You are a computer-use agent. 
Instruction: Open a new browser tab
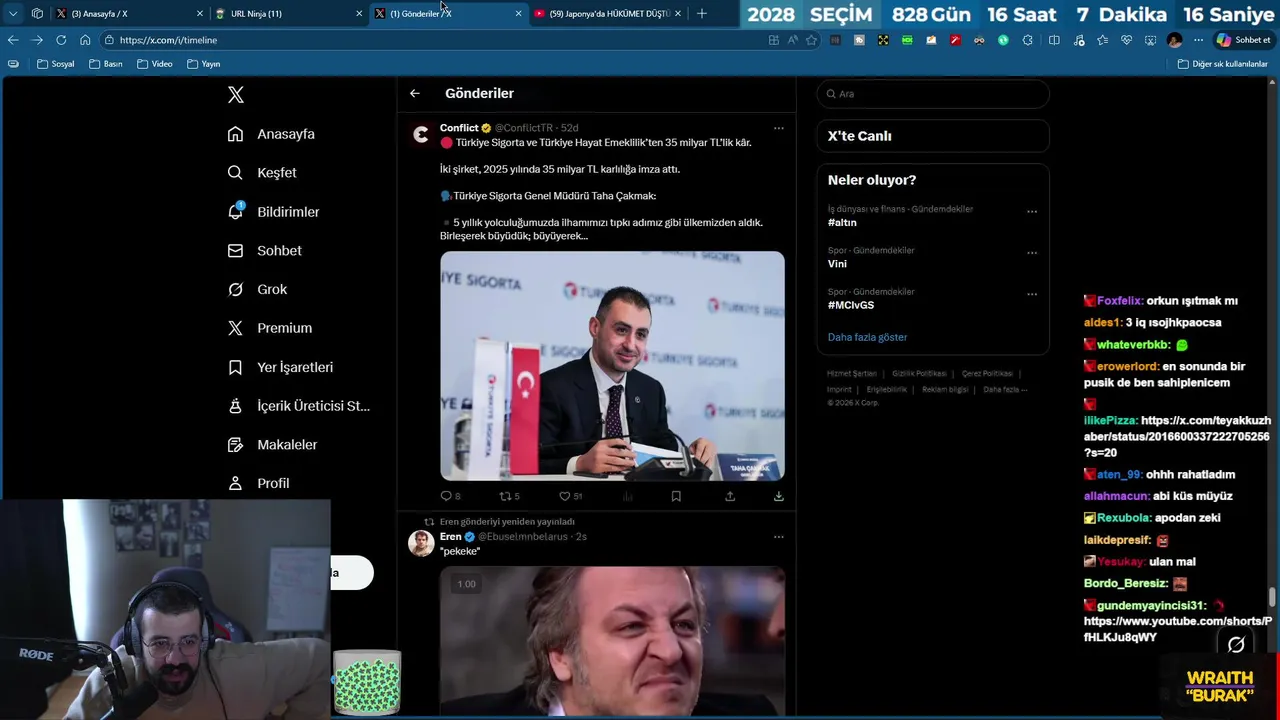click(x=701, y=14)
